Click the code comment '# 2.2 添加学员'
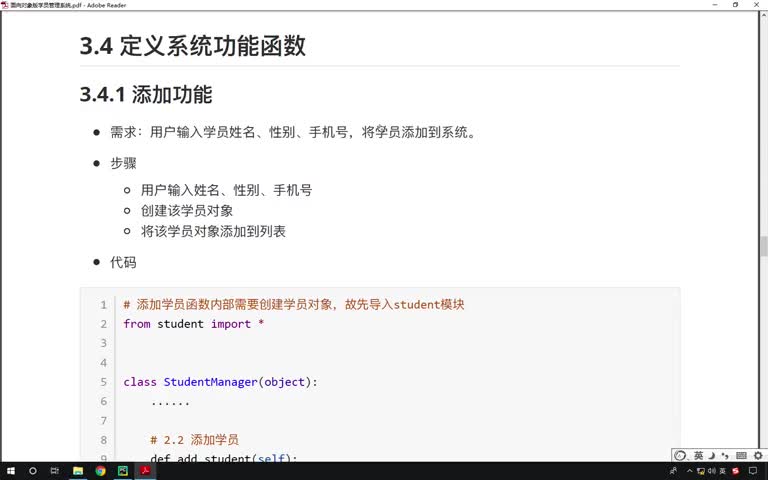The height and width of the screenshot is (480, 768). point(194,440)
